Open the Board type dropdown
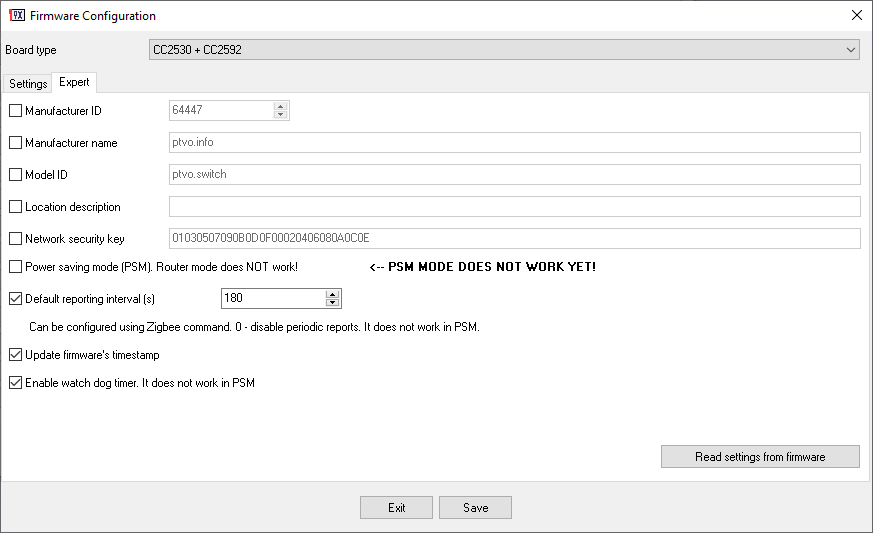Screen dimensions: 873x533 (504, 50)
